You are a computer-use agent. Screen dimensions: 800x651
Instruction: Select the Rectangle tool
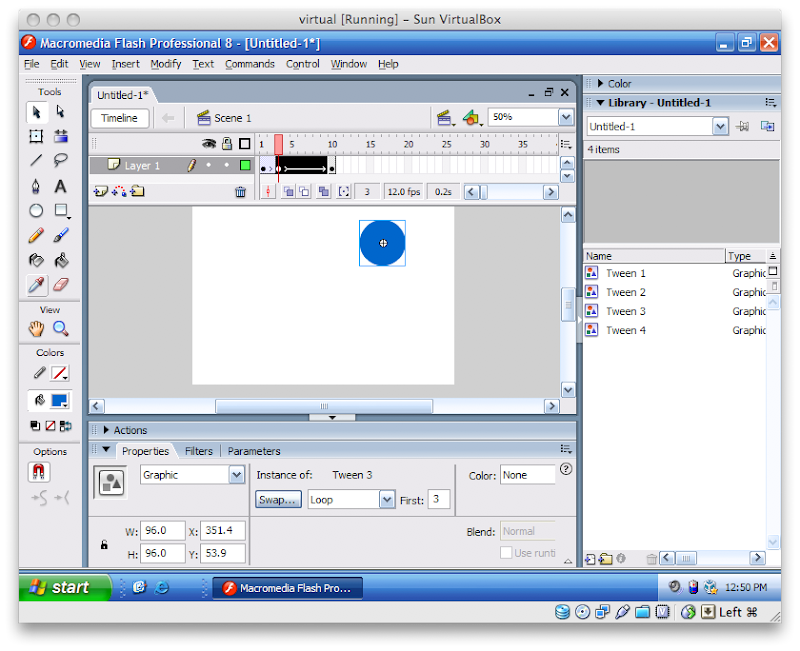pyautogui.click(x=62, y=210)
